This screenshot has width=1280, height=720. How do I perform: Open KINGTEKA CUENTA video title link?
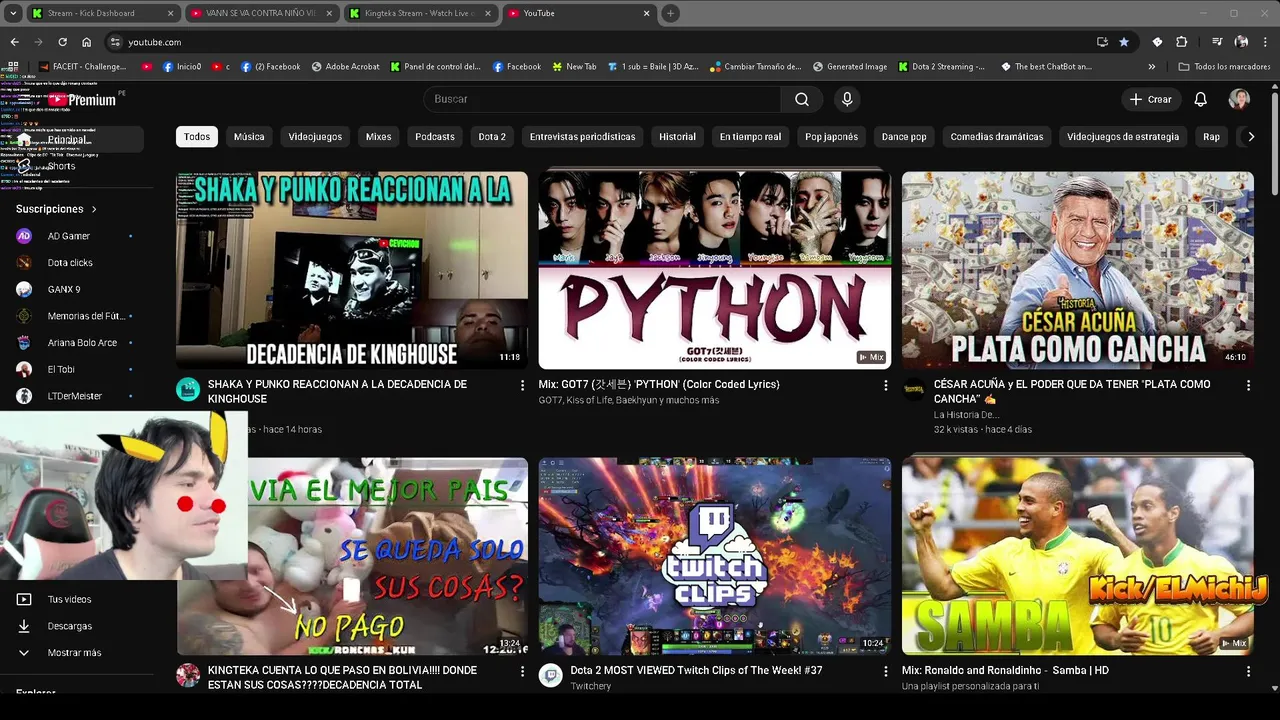[342, 677]
